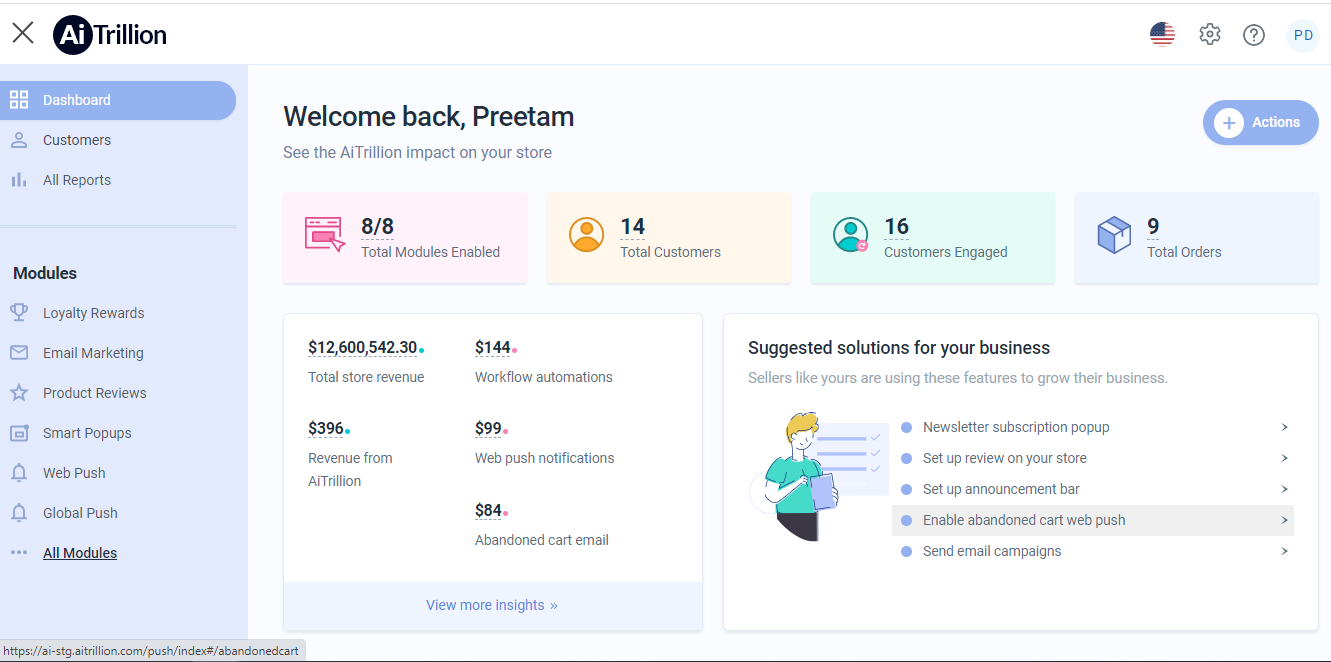Viewport: 1331px width, 662px height.
Task: Click the Product Reviews star icon
Action: coord(19,393)
